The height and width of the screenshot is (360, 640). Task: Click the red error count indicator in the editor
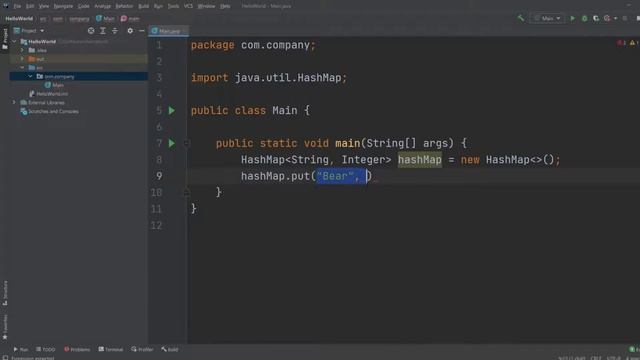(x=622, y=43)
